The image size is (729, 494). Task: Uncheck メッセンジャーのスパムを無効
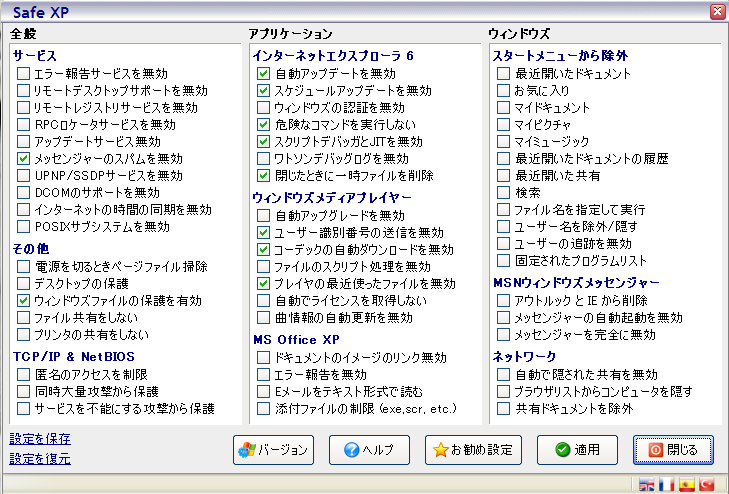[24, 159]
